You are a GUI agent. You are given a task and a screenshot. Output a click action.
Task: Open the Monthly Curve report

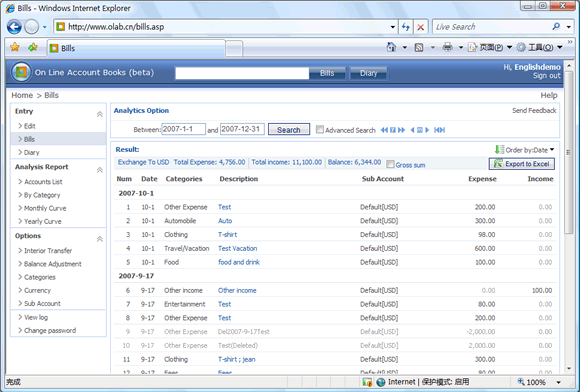tap(45, 208)
